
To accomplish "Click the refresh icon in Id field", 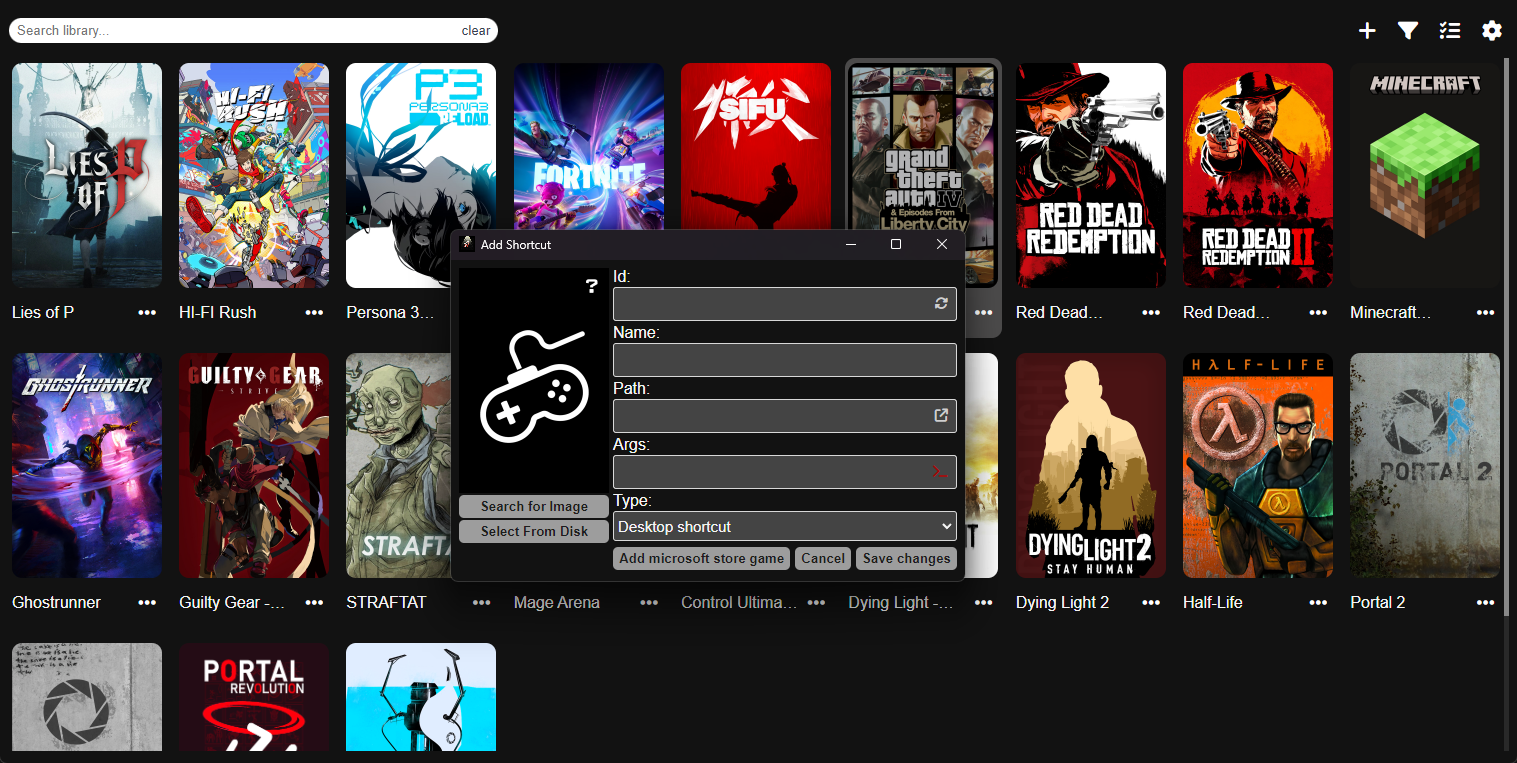I will pyautogui.click(x=941, y=303).
